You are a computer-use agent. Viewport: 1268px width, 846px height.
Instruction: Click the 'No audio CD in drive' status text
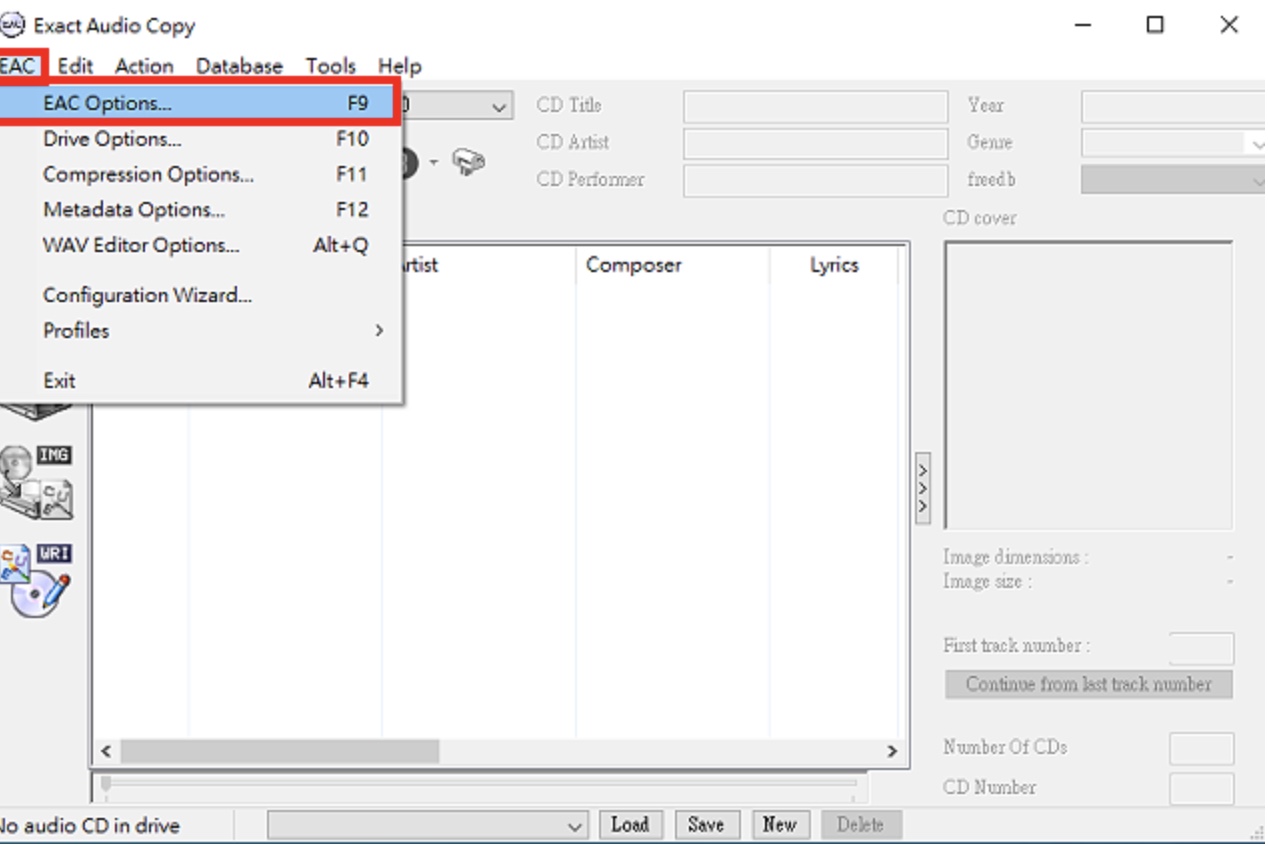pyautogui.click(x=90, y=826)
